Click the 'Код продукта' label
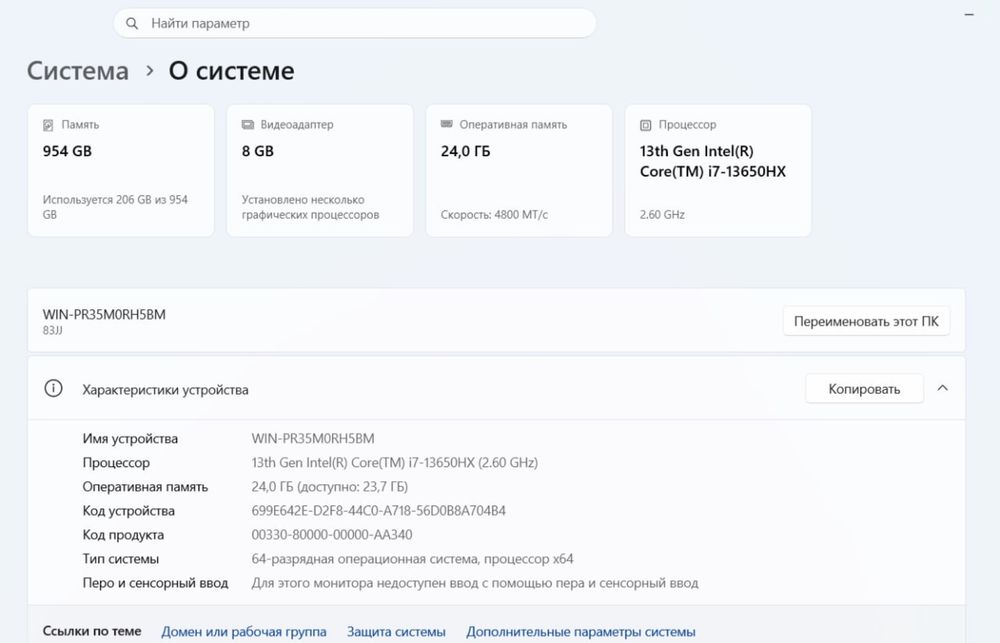Viewport: 1000px width, 643px height. click(123, 535)
